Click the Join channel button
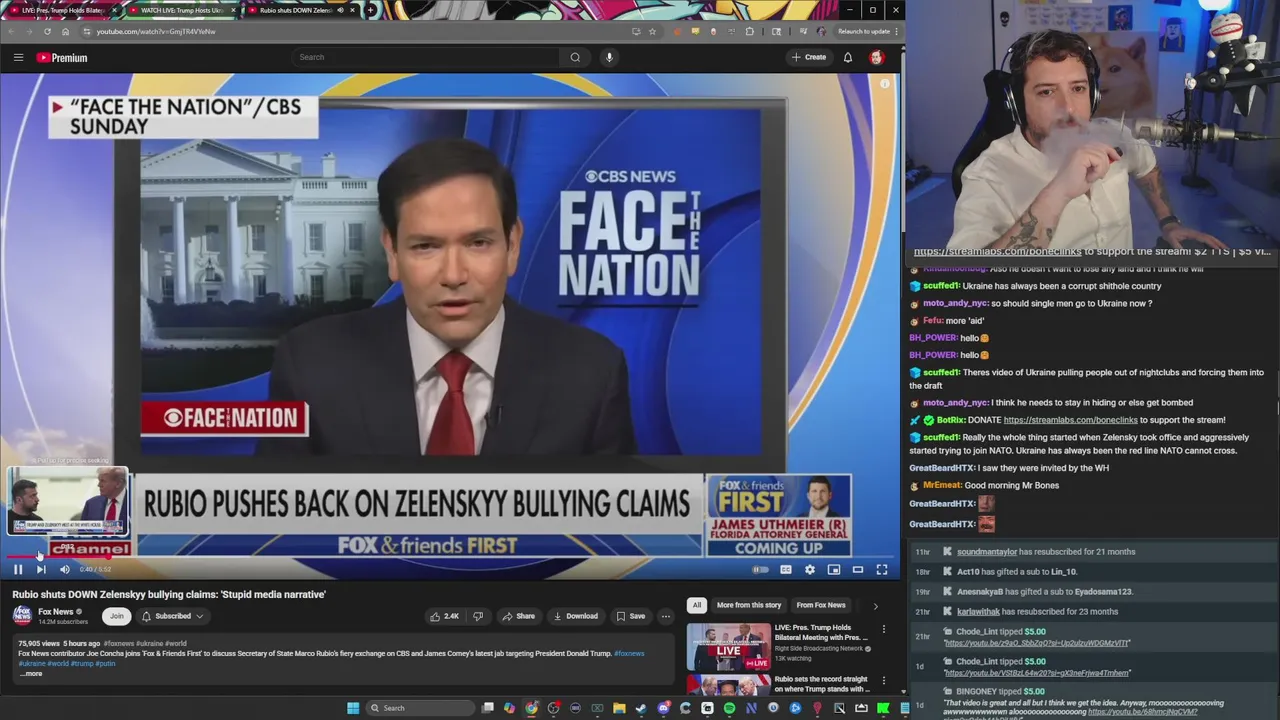1280x720 pixels. point(117,616)
